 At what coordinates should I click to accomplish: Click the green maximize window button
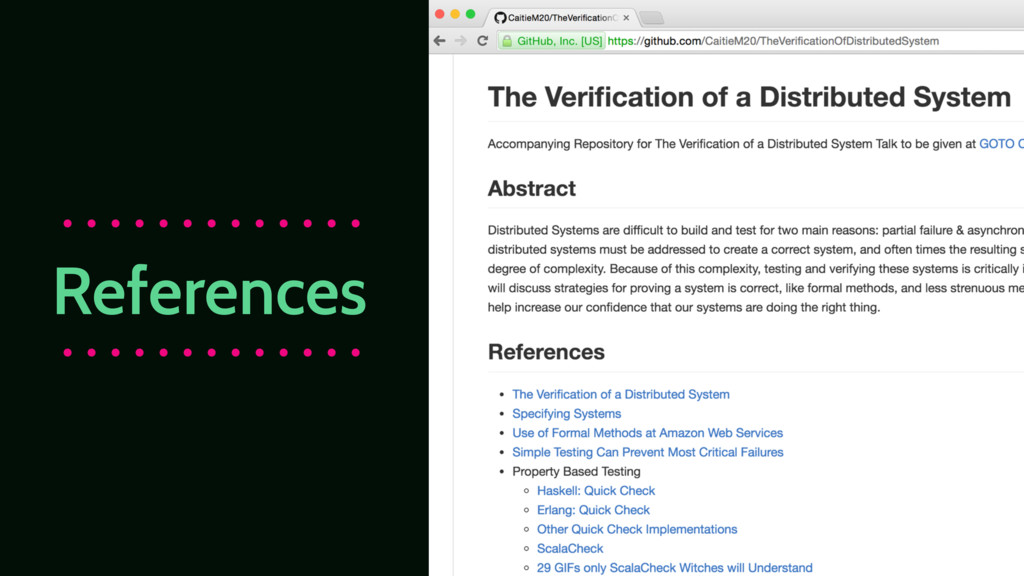[471, 14]
